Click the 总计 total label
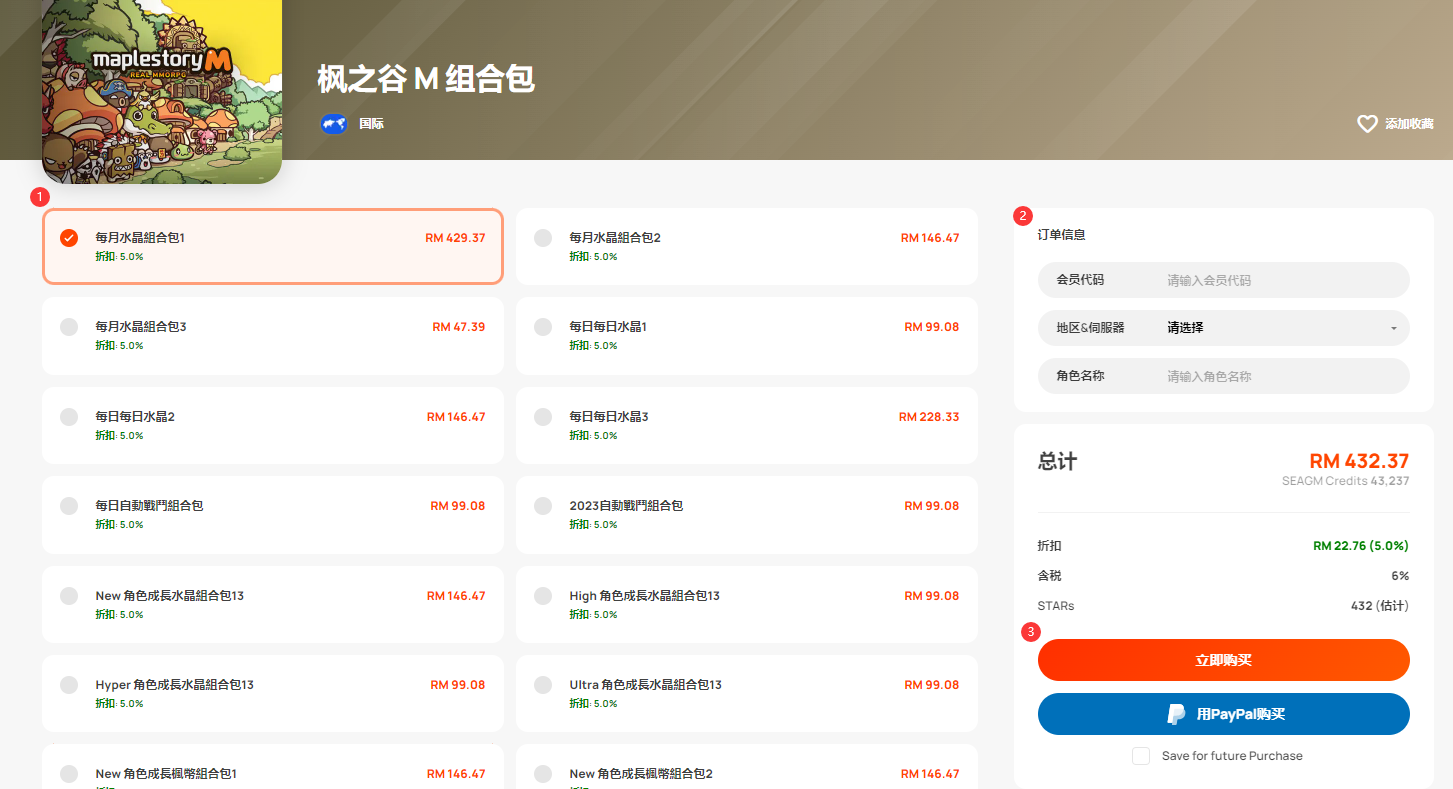This screenshot has height=789, width=1453. [x=1057, y=462]
